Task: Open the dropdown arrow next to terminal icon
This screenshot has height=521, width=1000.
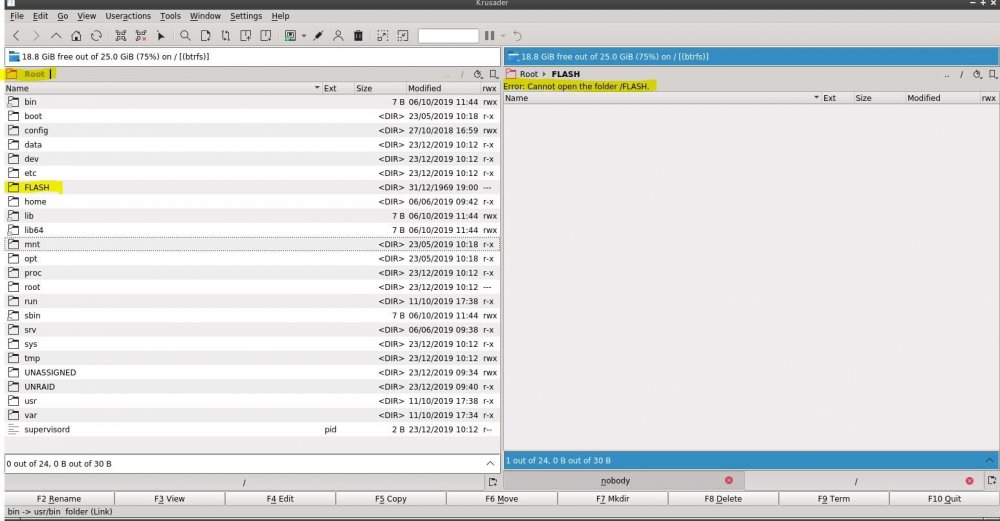Action: point(304,36)
